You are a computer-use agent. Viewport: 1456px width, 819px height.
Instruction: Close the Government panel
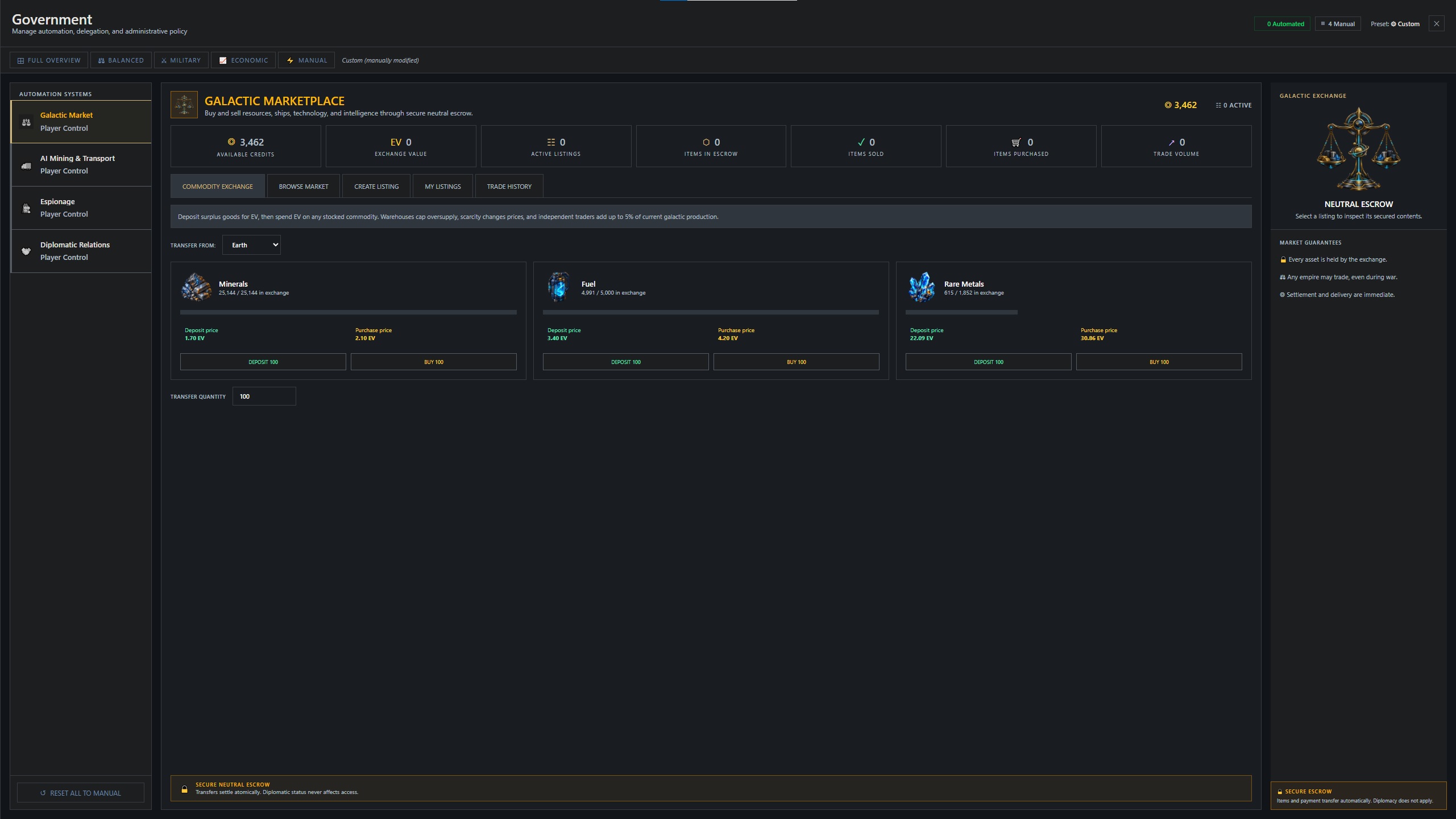[x=1437, y=24]
